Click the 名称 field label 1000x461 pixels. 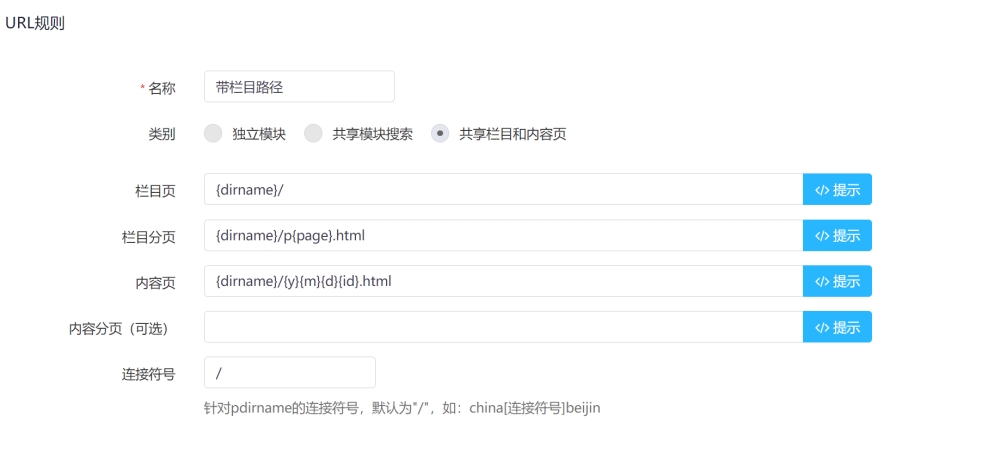point(161,89)
